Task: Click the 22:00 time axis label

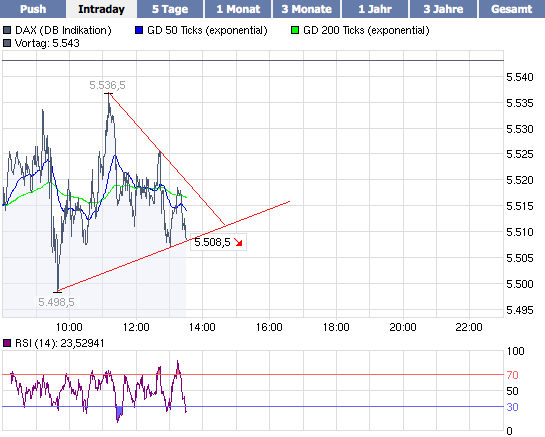Action: (469, 327)
